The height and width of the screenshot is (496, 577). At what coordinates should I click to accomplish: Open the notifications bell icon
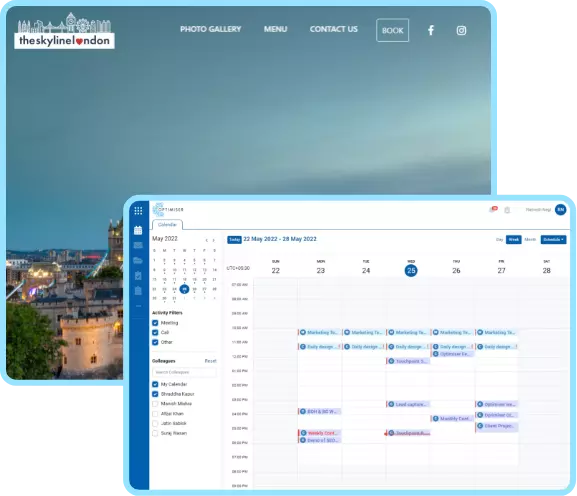492,210
